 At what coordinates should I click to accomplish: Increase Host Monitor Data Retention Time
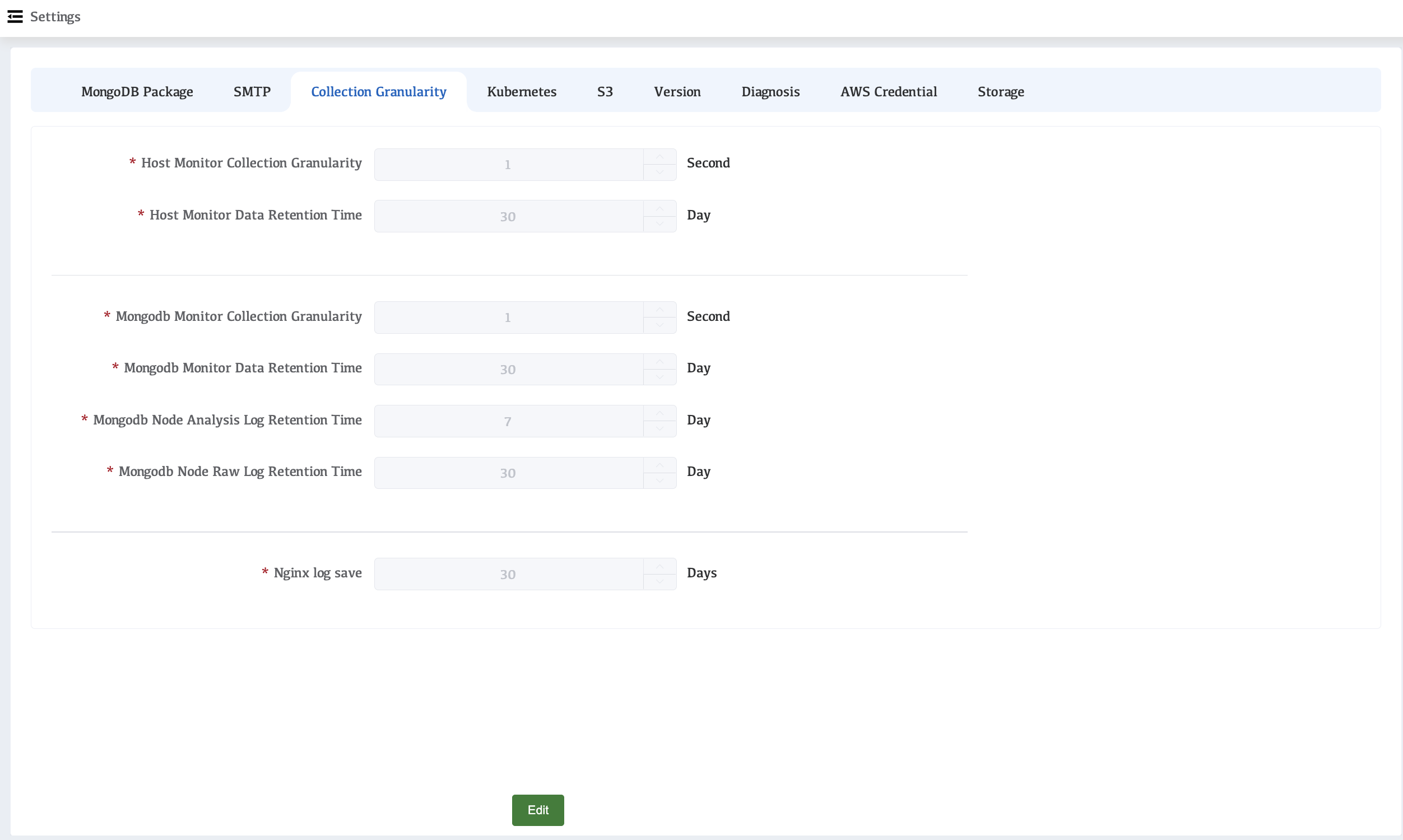[659, 208]
